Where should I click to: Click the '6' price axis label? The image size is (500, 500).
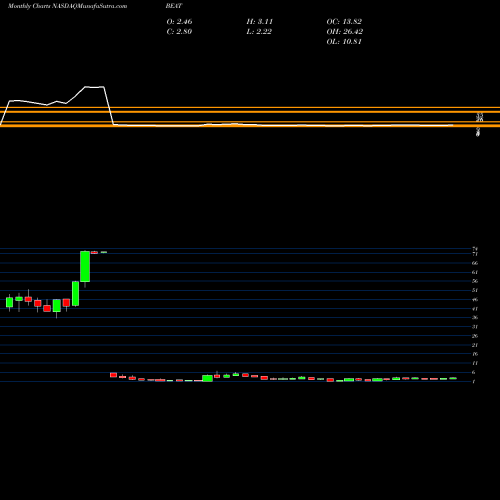coord(474,372)
